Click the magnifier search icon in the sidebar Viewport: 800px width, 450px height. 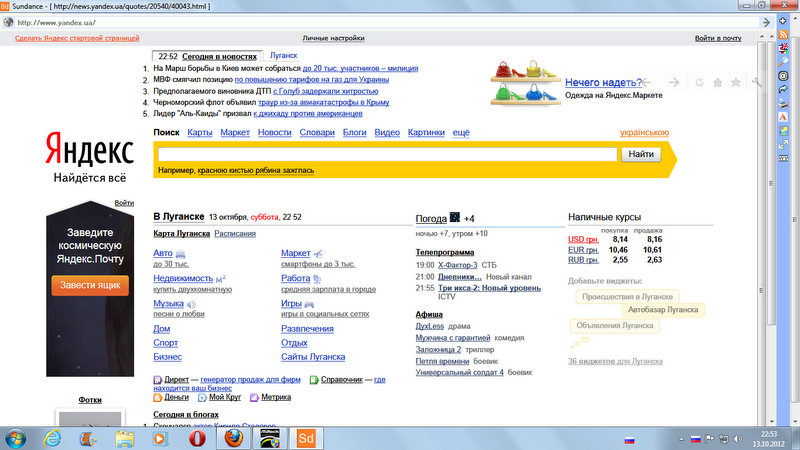click(783, 62)
